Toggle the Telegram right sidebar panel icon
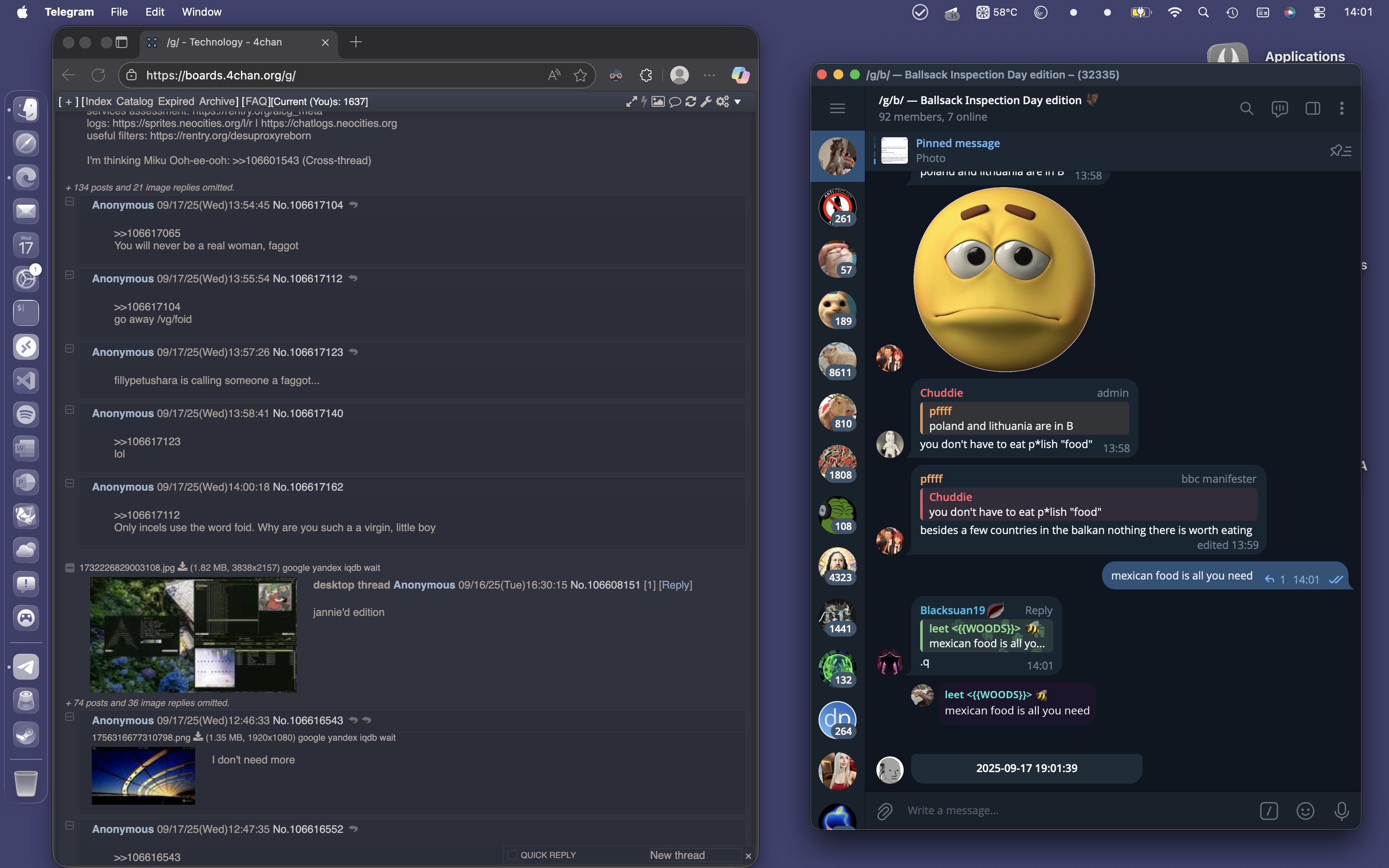 pos(1313,108)
